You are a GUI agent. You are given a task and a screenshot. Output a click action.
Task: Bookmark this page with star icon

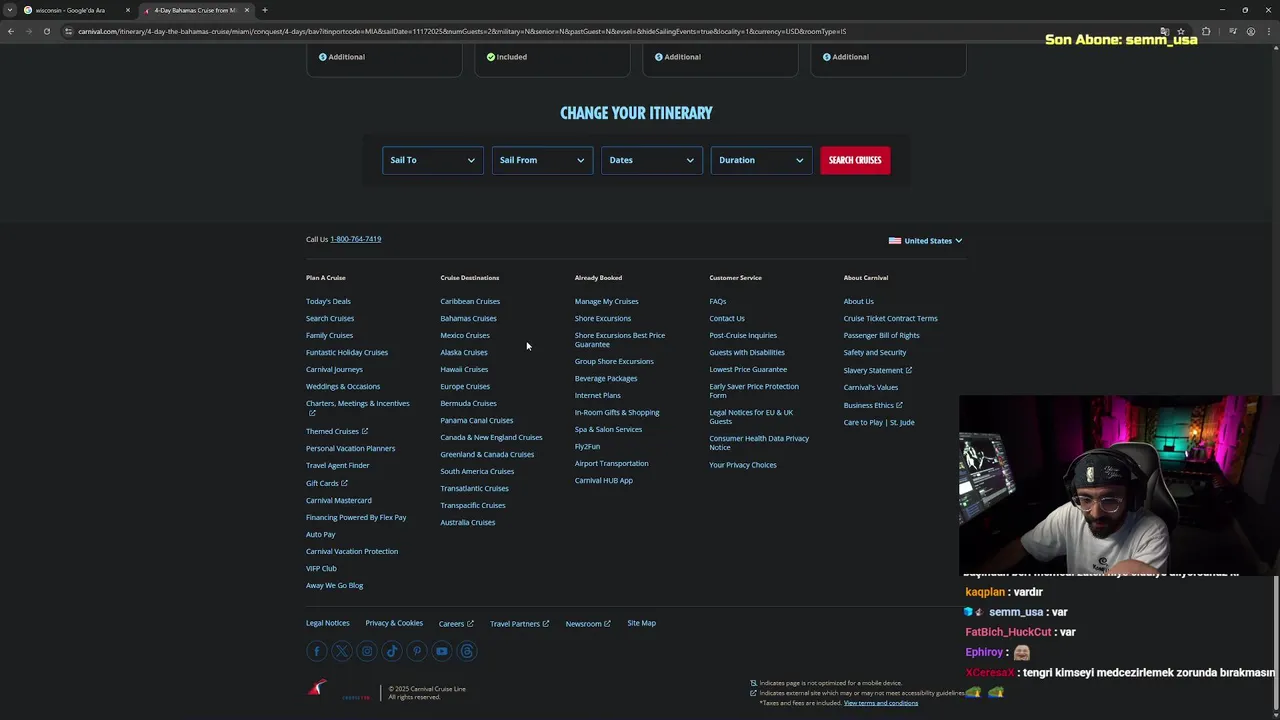(x=1181, y=31)
